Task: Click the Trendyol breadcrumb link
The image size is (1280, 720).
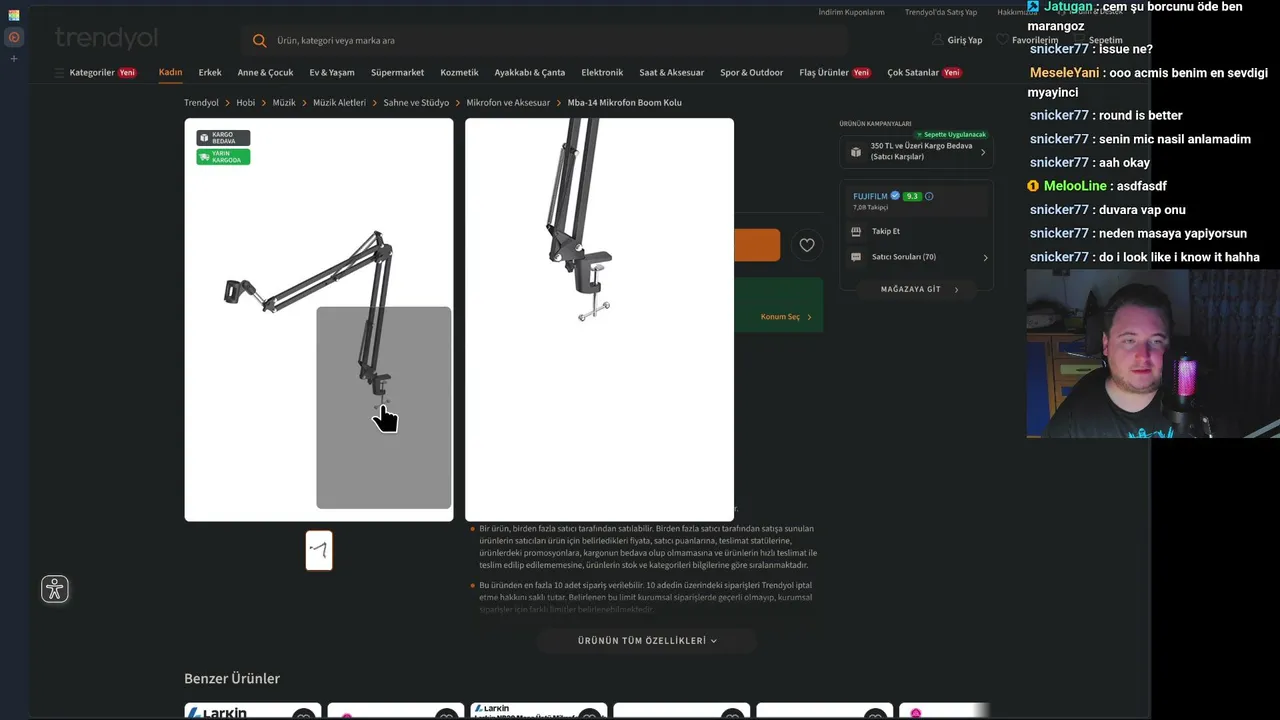Action: coord(201,103)
